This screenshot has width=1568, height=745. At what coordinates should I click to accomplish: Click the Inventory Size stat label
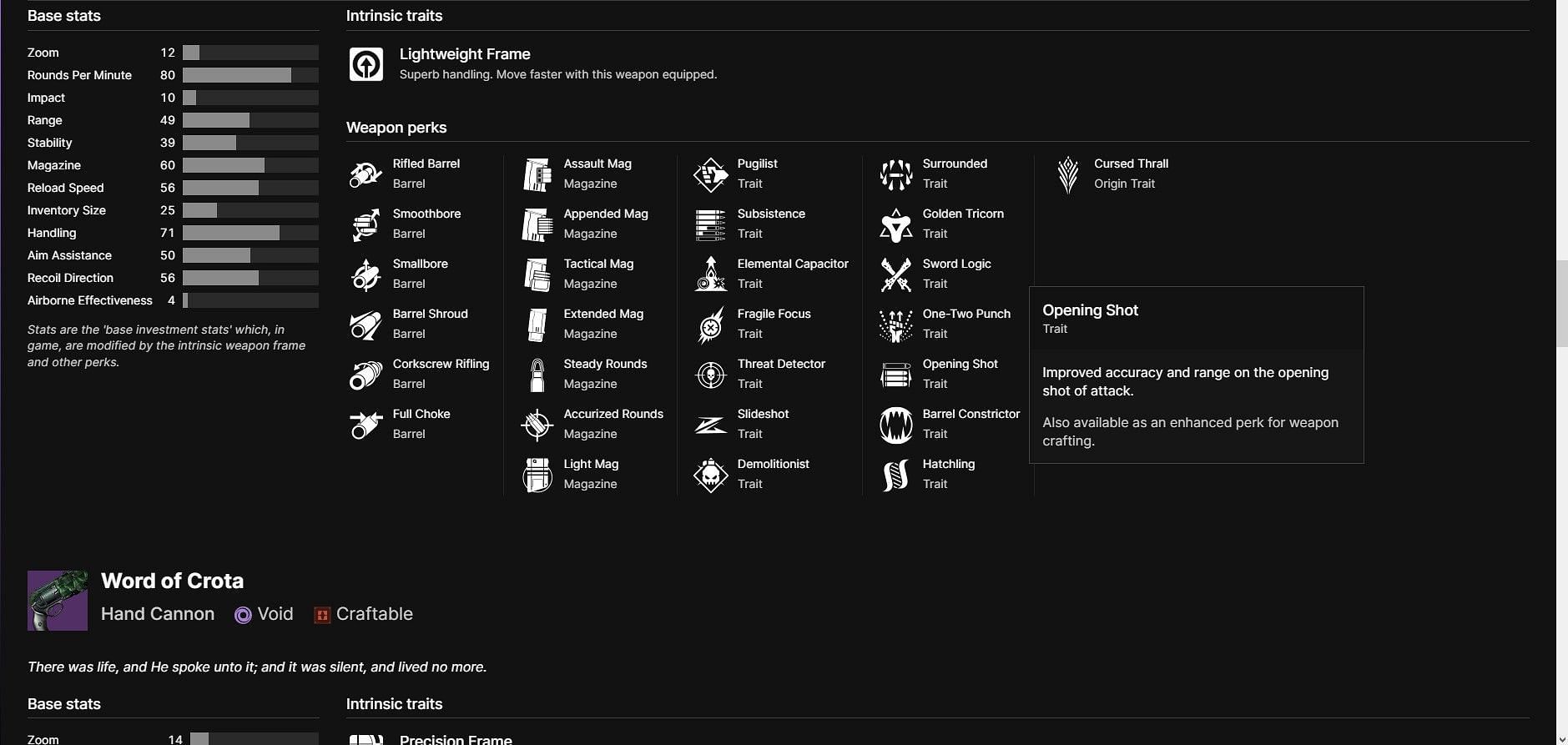click(x=66, y=210)
